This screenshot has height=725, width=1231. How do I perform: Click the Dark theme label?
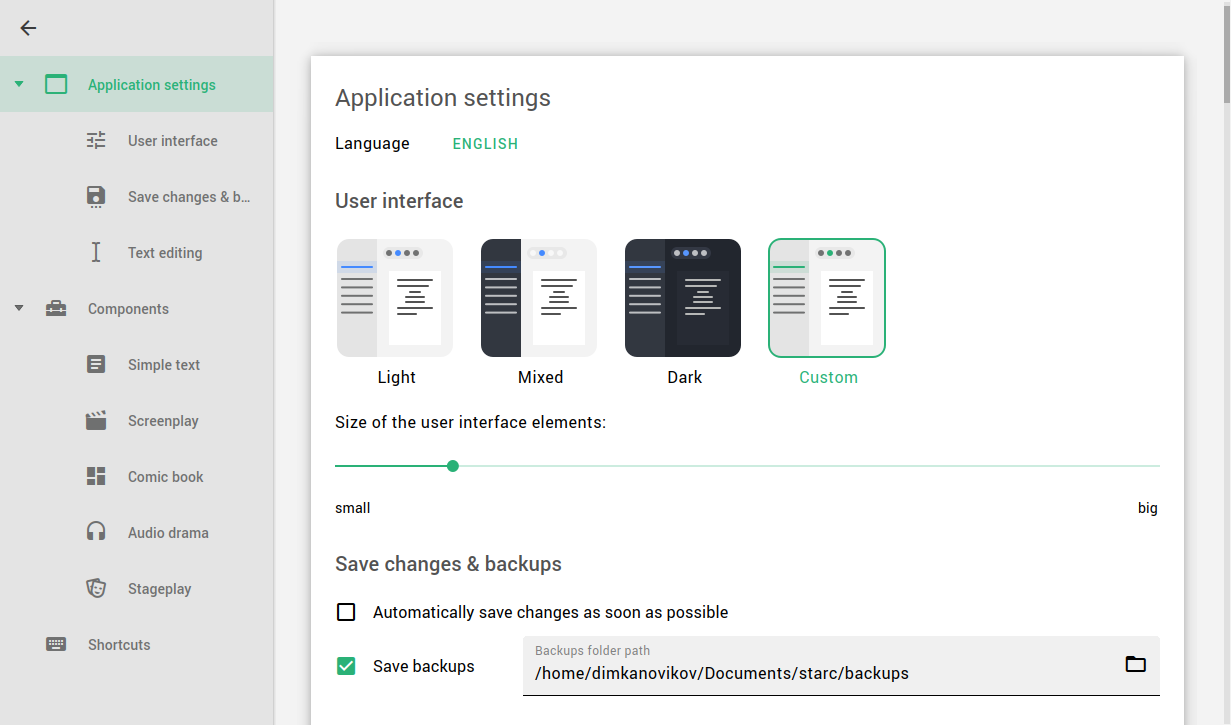coord(685,377)
